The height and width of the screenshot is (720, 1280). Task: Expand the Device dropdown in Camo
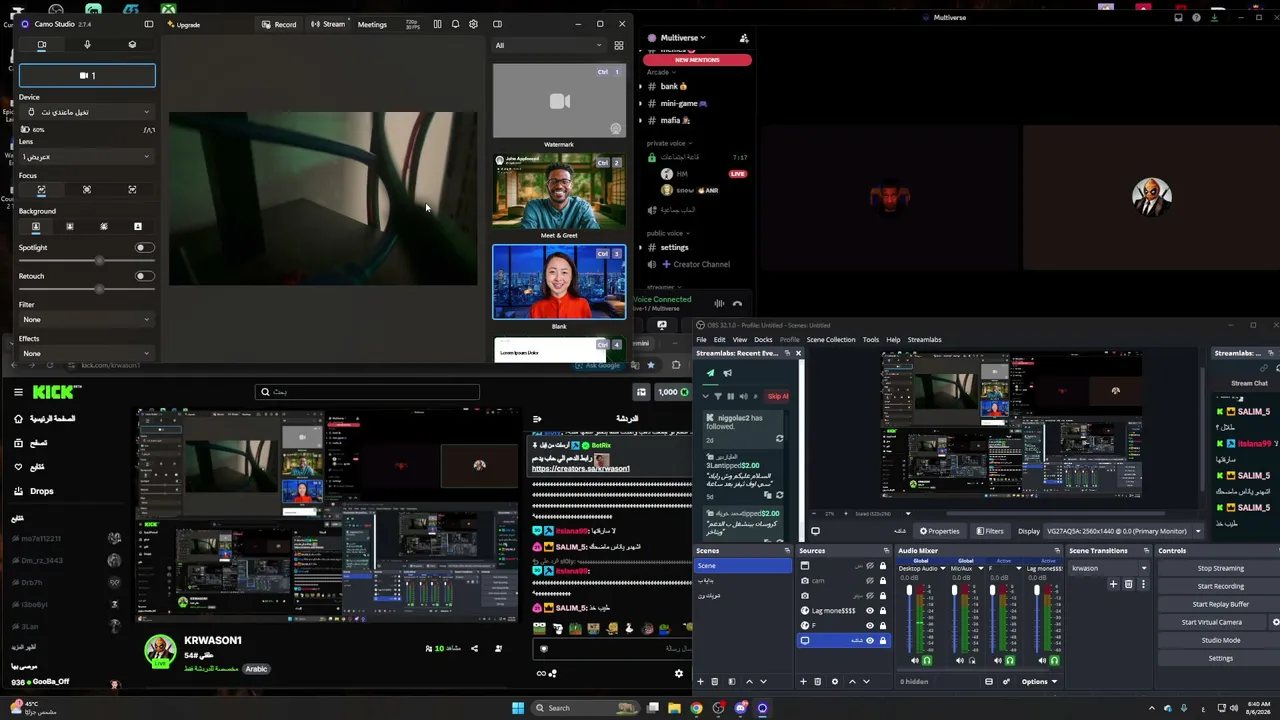coord(87,112)
